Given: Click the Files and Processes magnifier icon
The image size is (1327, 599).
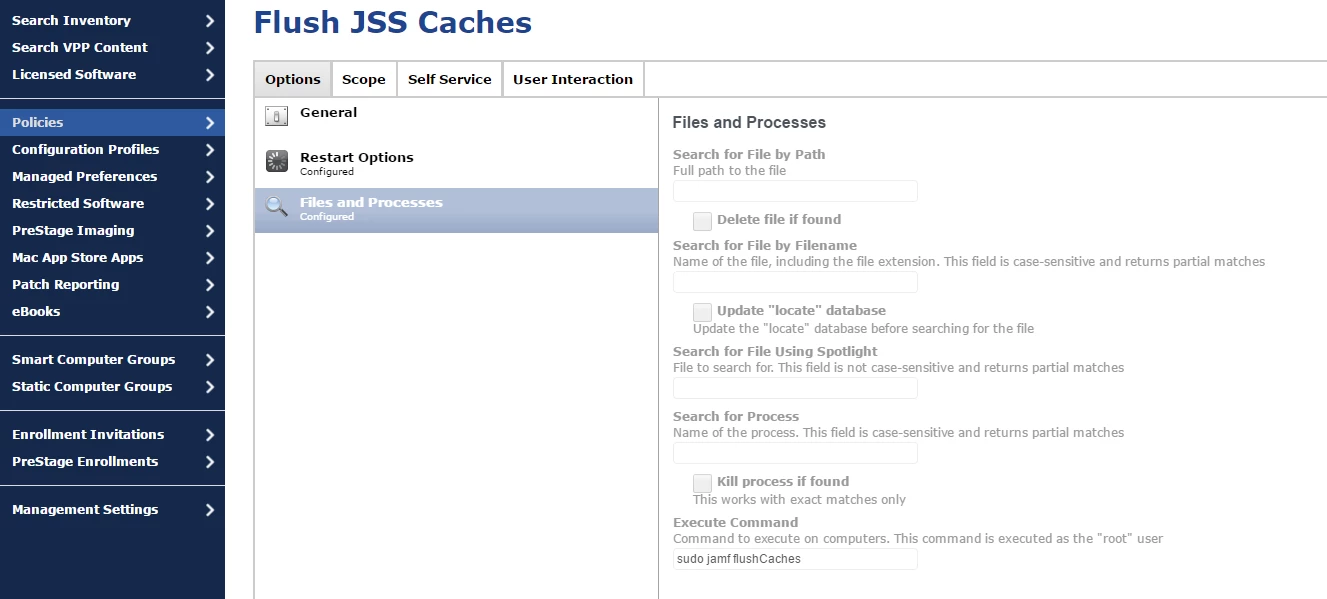Looking at the screenshot, I should pyautogui.click(x=276, y=207).
